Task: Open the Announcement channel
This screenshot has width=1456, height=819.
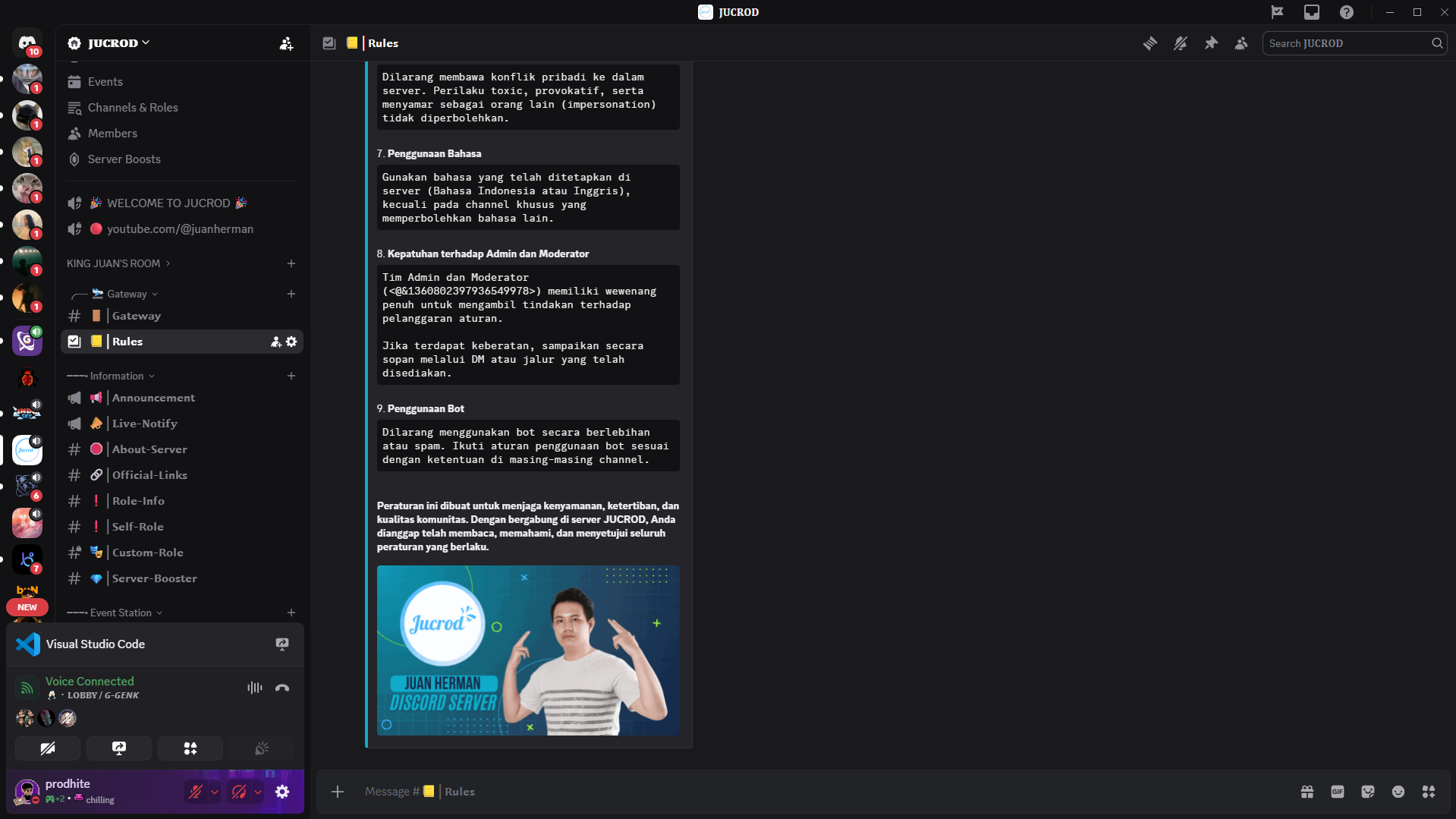Action: tap(182, 398)
